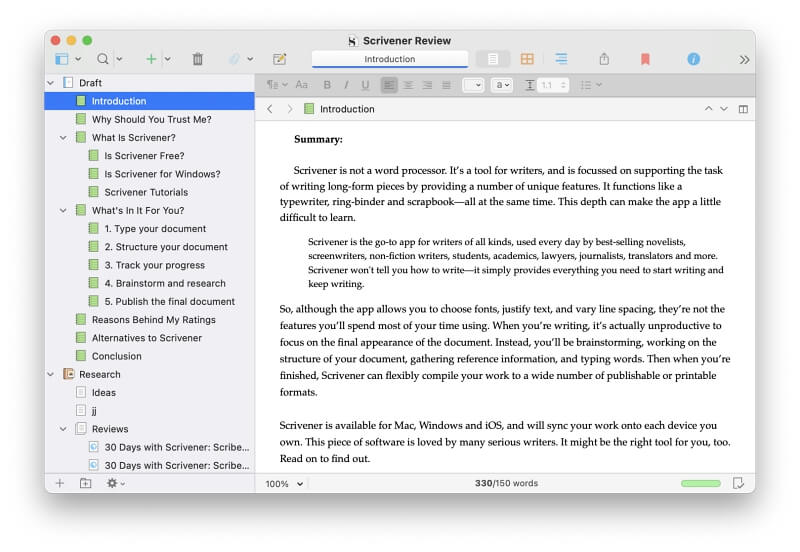This screenshot has width=800, height=552.
Task: Click the red Bookmarks icon
Action: click(x=645, y=59)
